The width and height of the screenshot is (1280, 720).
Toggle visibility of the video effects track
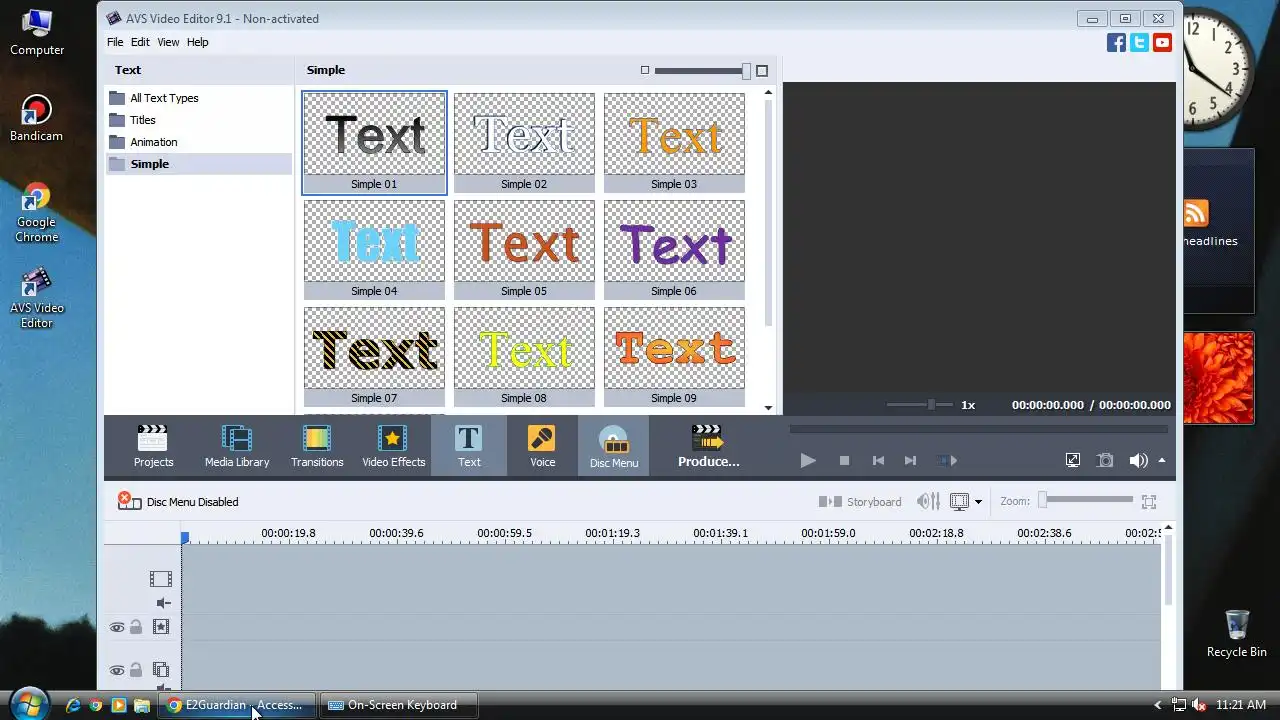point(117,627)
